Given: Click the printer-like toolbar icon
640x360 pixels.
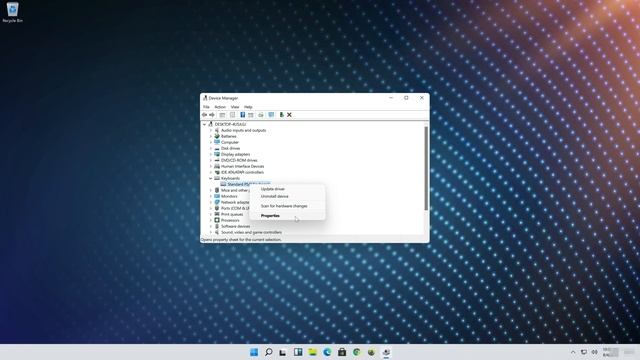Looking at the screenshot, I should coord(261,115).
